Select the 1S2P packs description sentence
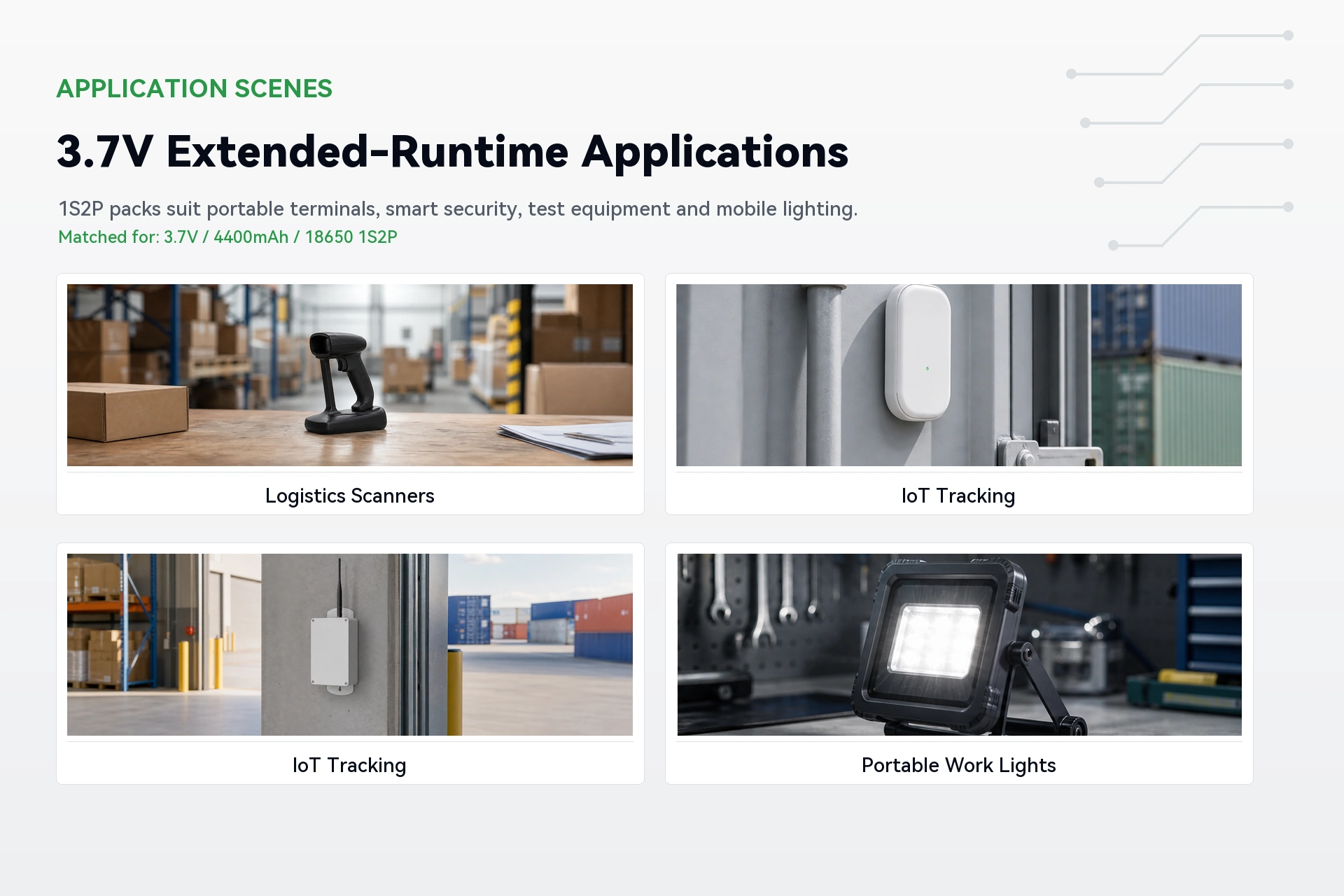This screenshot has width=1344, height=896. click(x=458, y=209)
